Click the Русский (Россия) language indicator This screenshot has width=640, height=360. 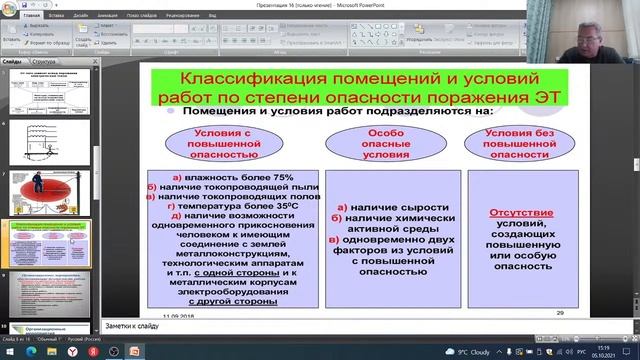pos(84,339)
